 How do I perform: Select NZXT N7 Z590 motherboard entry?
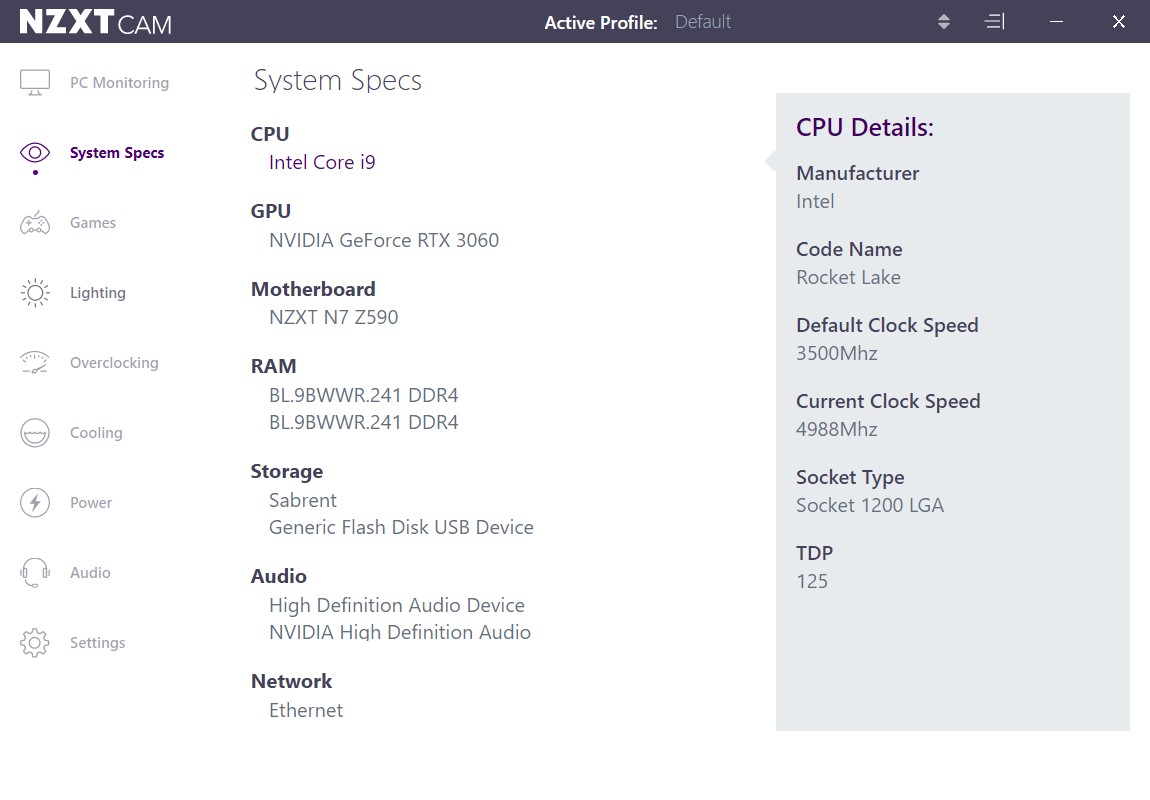[x=334, y=317]
